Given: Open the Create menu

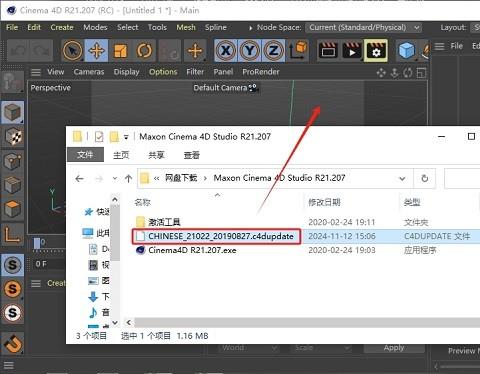Looking at the screenshot, I should point(62,27).
